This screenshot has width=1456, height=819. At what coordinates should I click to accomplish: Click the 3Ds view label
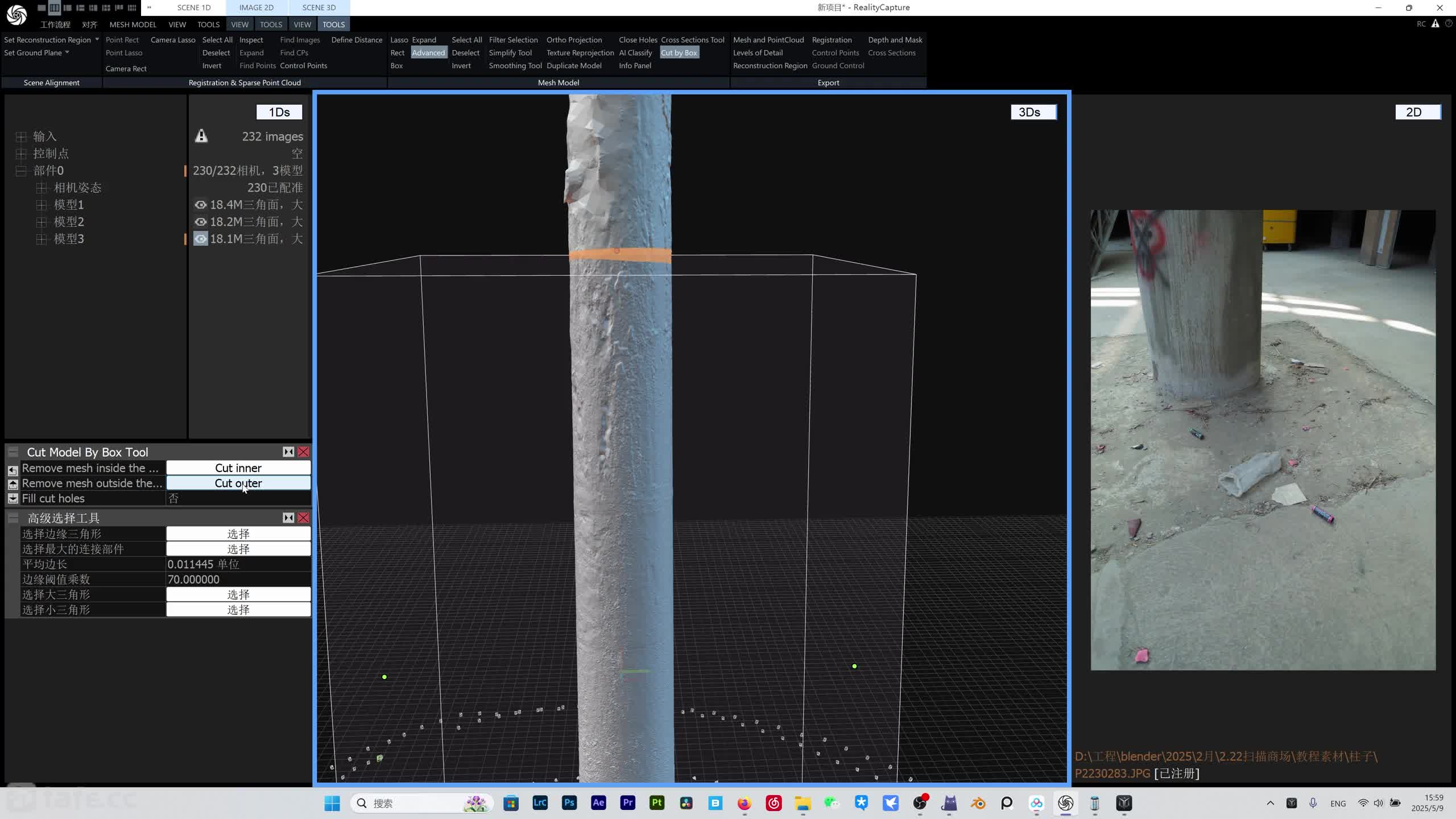[1033, 112]
